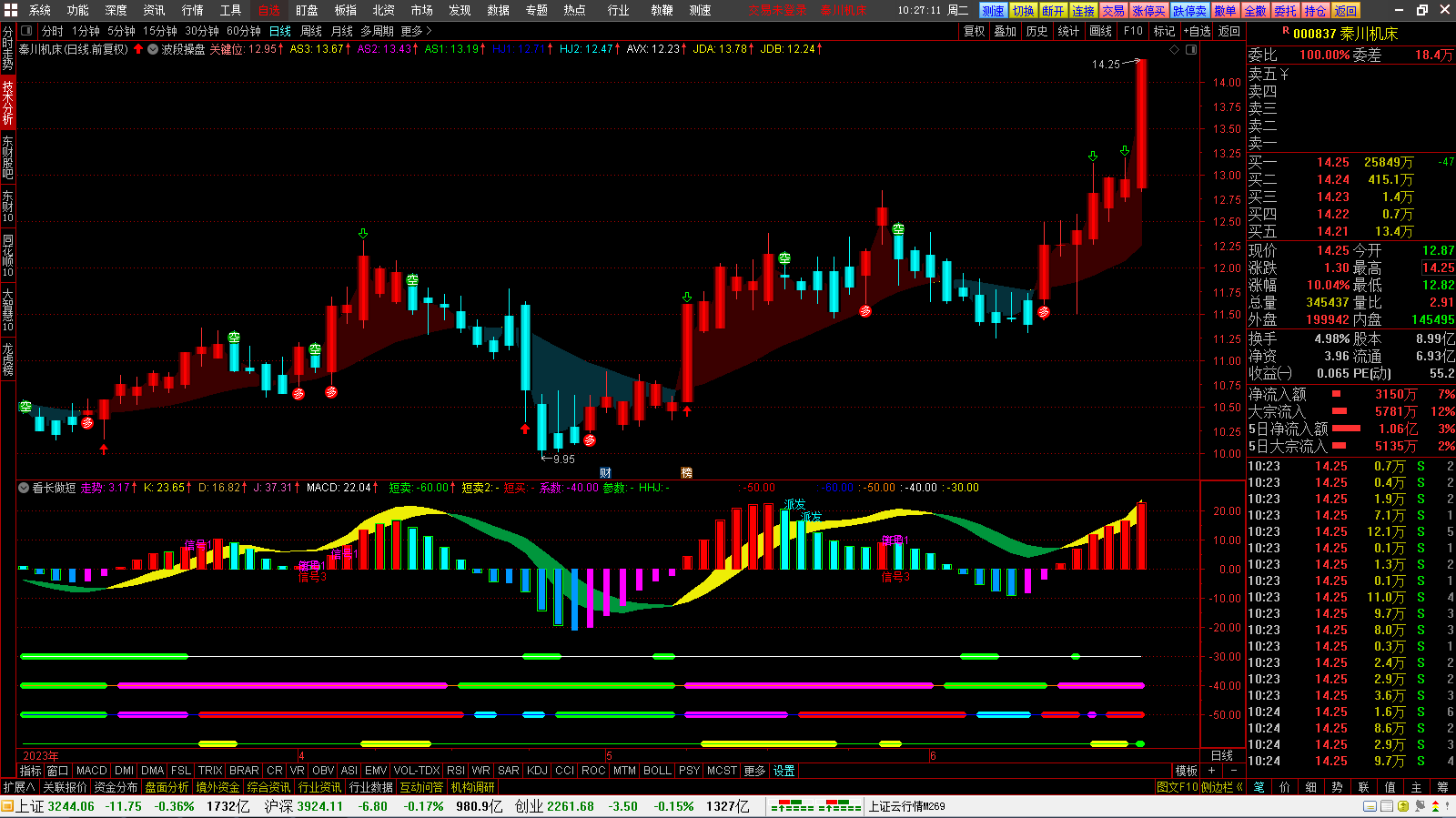This screenshot has height=818, width=1456.
Task: Click the 测速 button
Action: click(x=994, y=11)
